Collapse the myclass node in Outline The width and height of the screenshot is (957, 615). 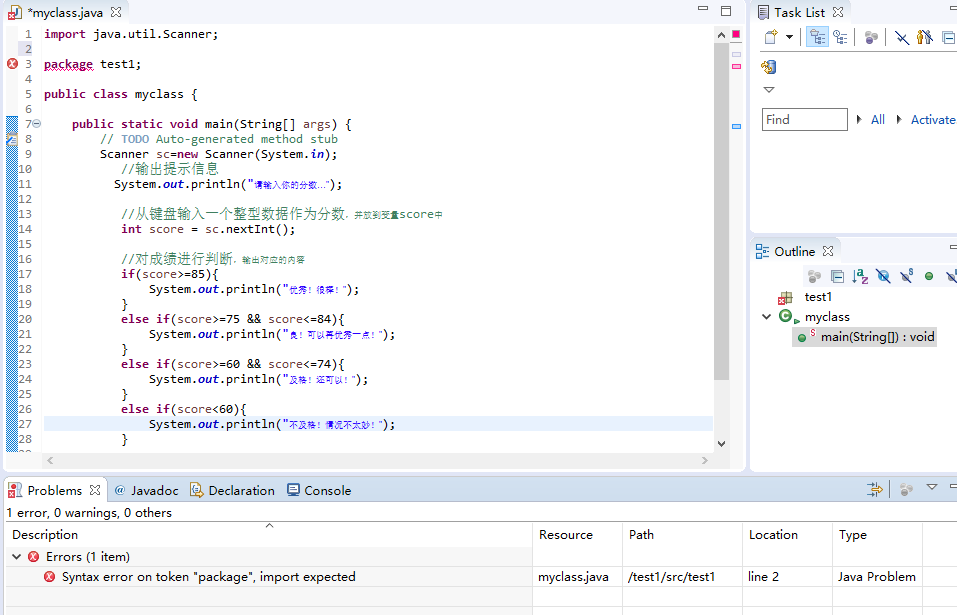(767, 317)
